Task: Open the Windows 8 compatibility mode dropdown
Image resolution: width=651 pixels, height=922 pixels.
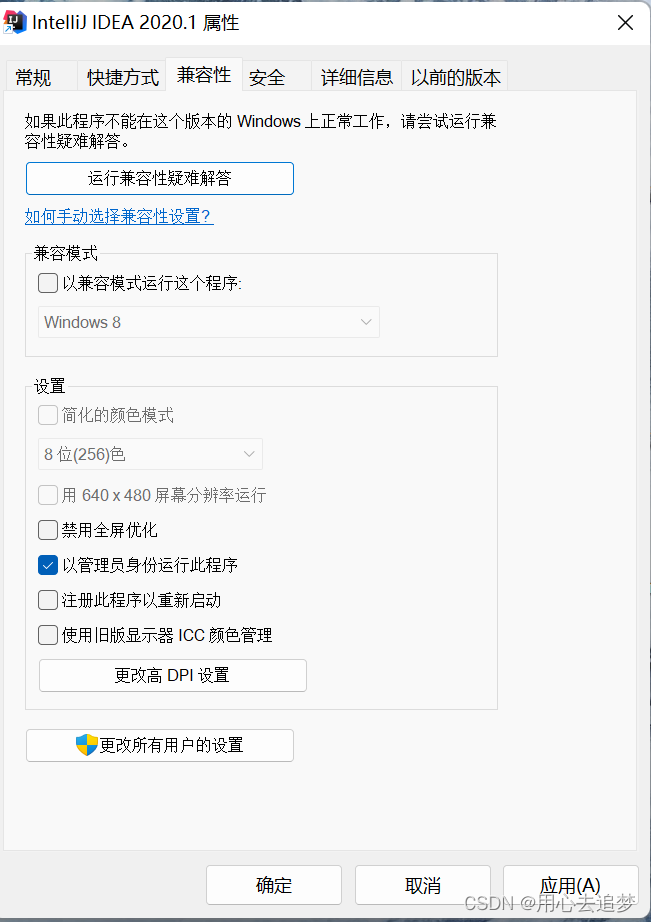Action: (208, 322)
